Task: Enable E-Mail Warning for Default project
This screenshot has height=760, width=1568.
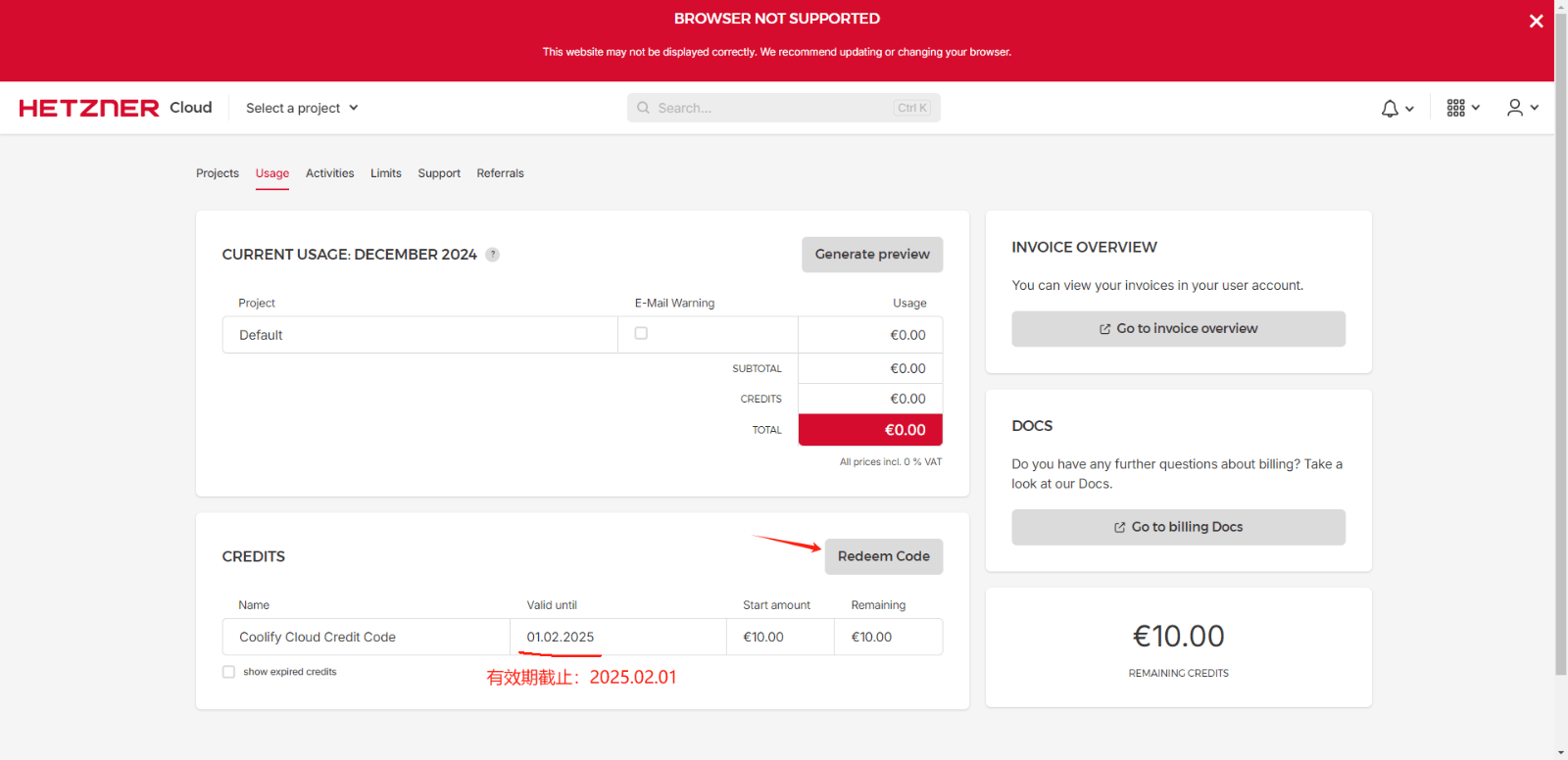Action: click(641, 333)
